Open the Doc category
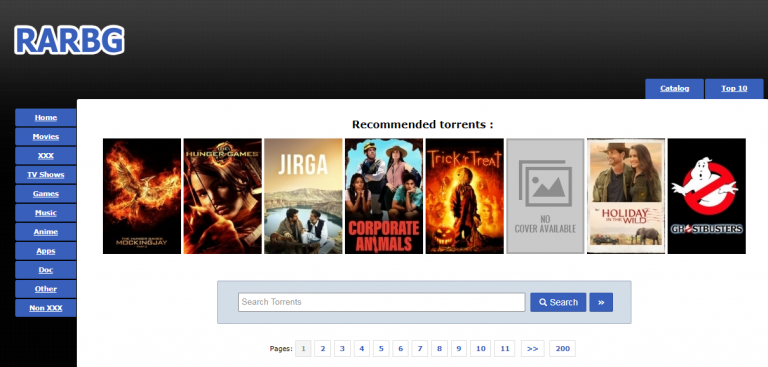 (x=46, y=270)
